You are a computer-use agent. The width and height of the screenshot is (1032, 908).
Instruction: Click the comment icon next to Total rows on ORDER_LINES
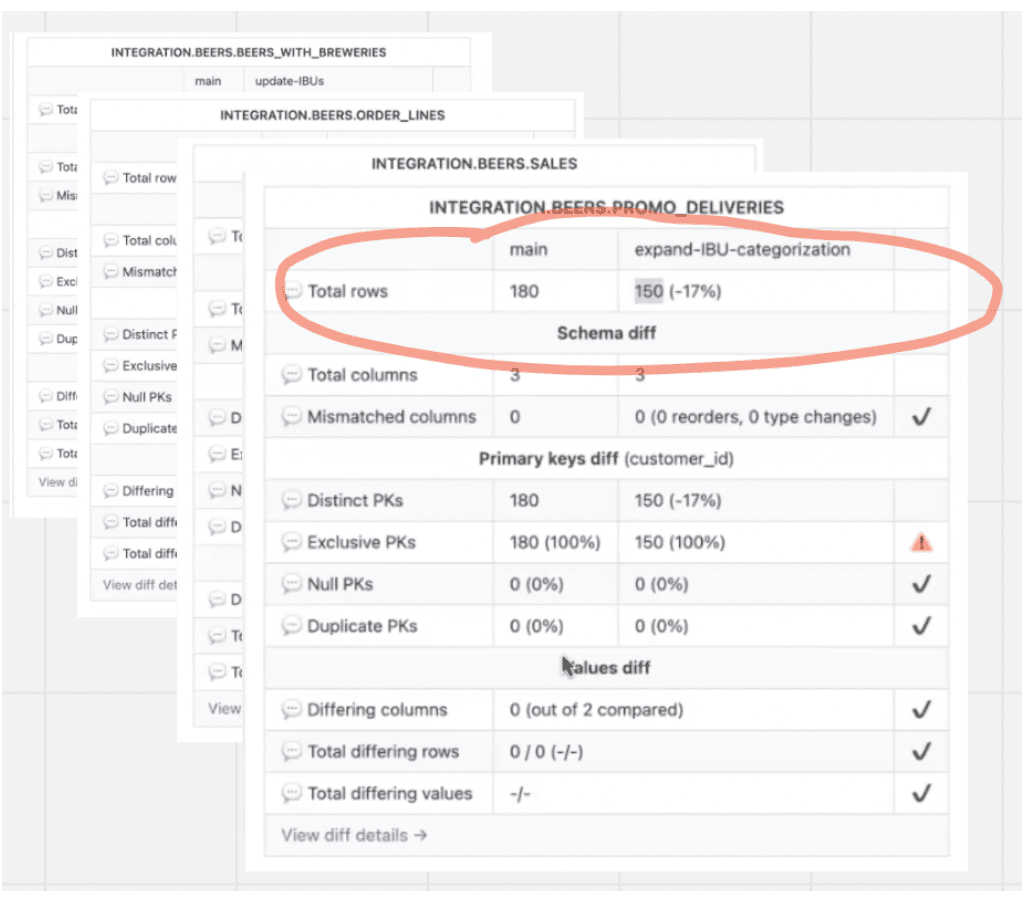110,178
